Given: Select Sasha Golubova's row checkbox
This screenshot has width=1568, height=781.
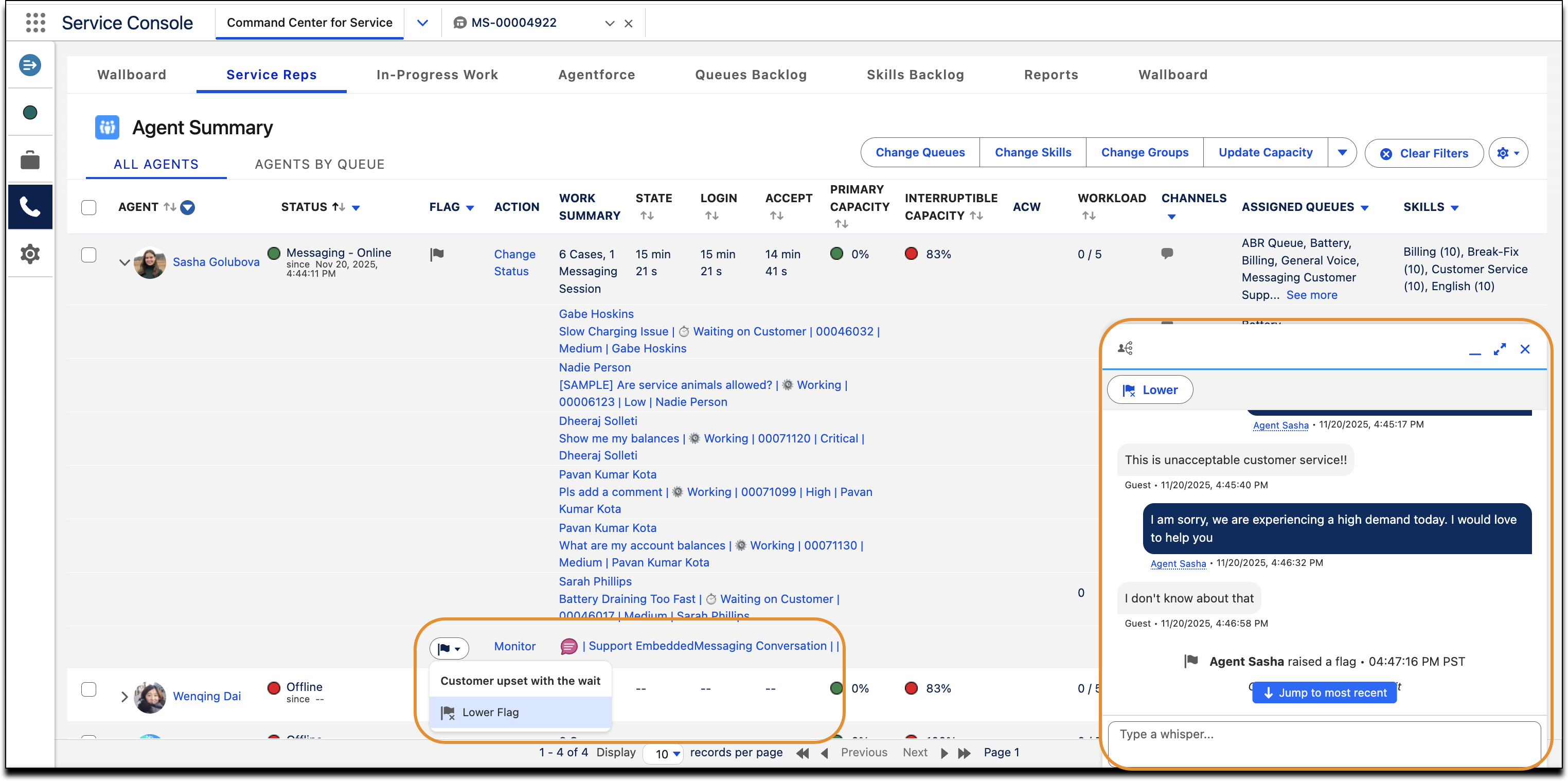Looking at the screenshot, I should pyautogui.click(x=89, y=255).
